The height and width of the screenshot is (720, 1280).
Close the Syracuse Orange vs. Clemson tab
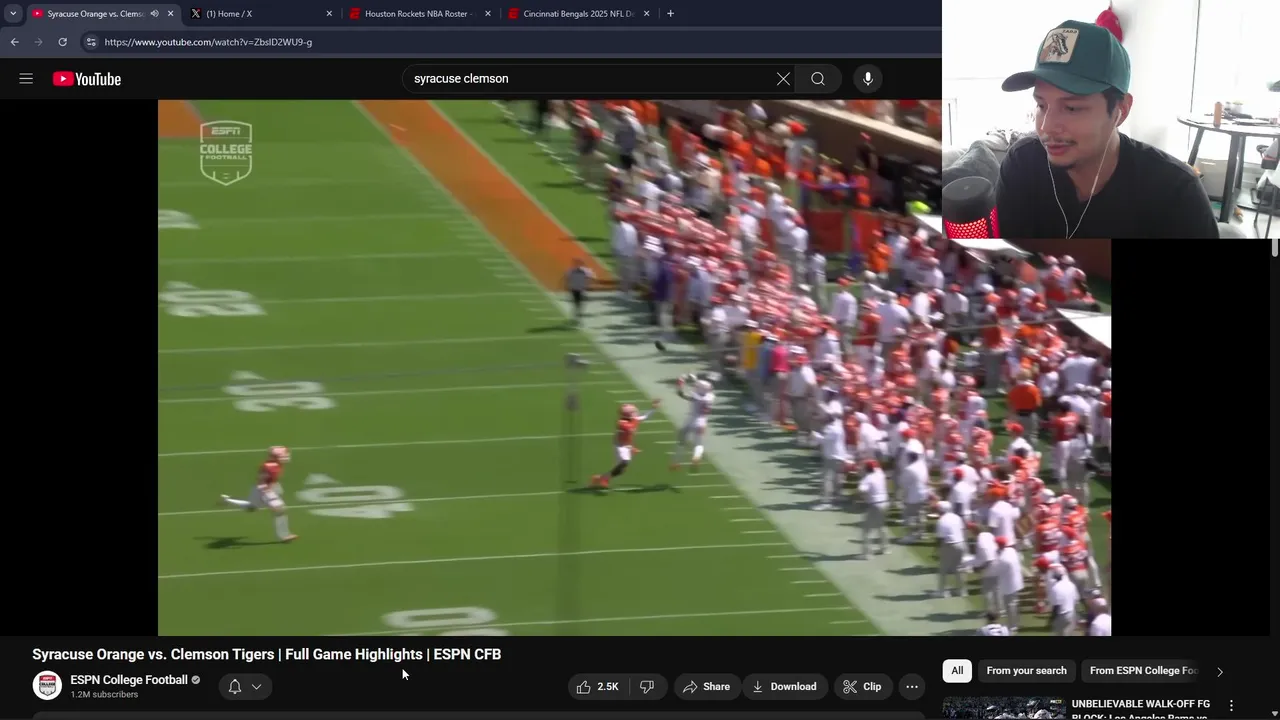pos(170,14)
